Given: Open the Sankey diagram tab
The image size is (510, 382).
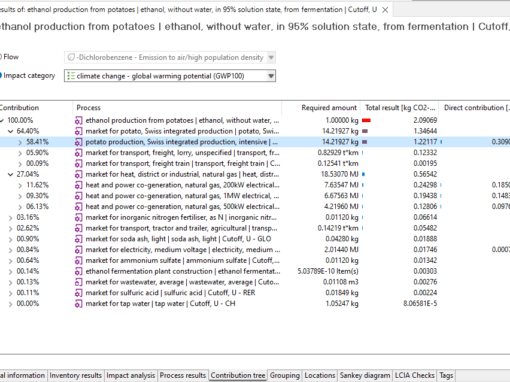Looking at the screenshot, I should coord(365,375).
